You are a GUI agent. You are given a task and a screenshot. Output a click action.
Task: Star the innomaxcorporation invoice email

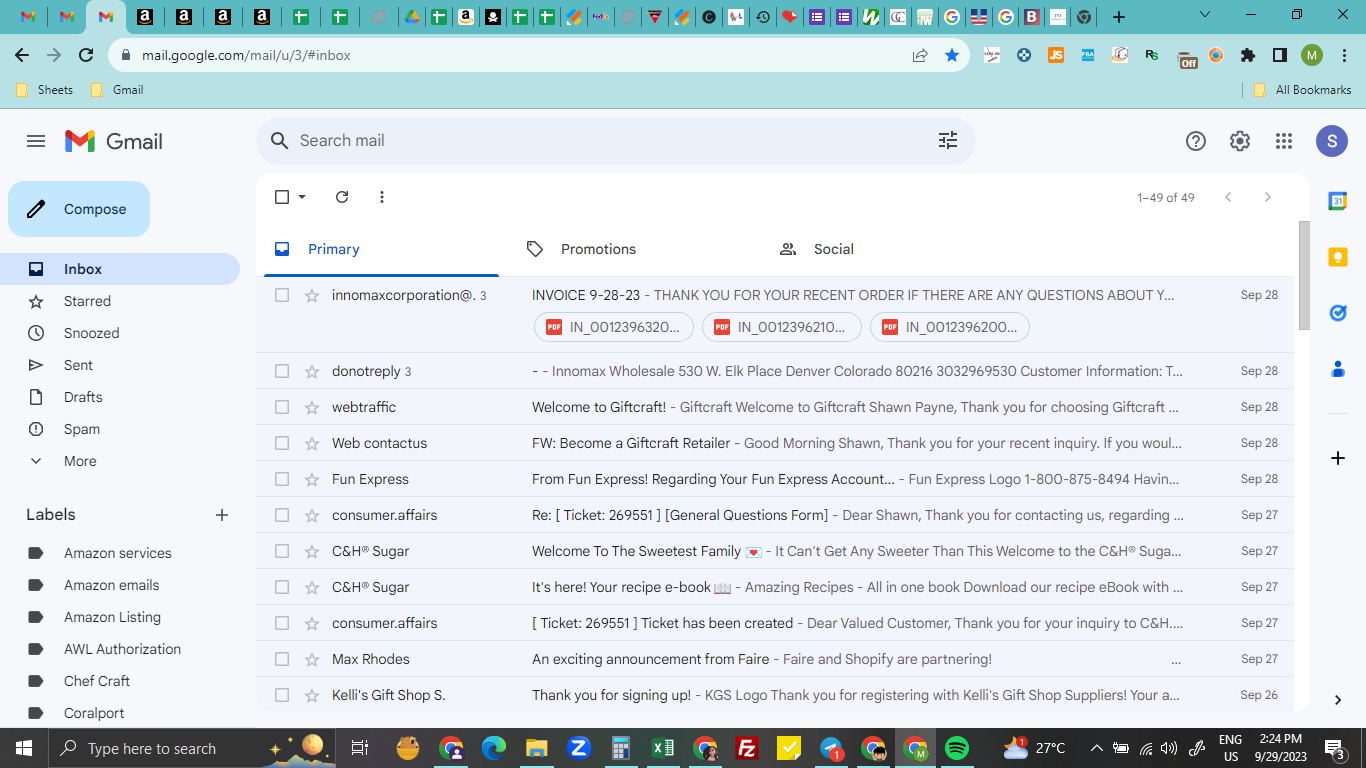click(312, 295)
